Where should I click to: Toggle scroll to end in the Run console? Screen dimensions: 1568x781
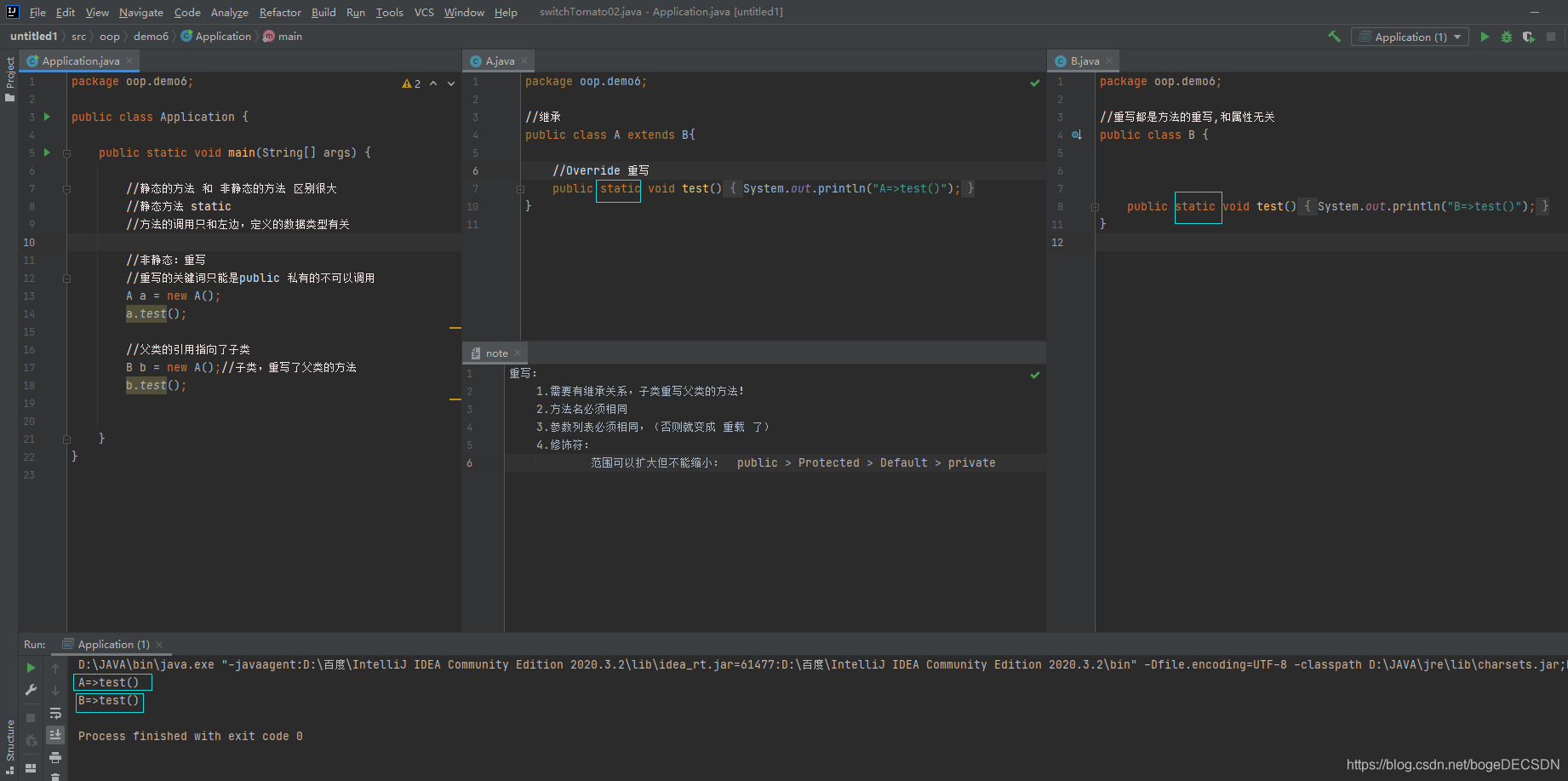[x=55, y=734]
